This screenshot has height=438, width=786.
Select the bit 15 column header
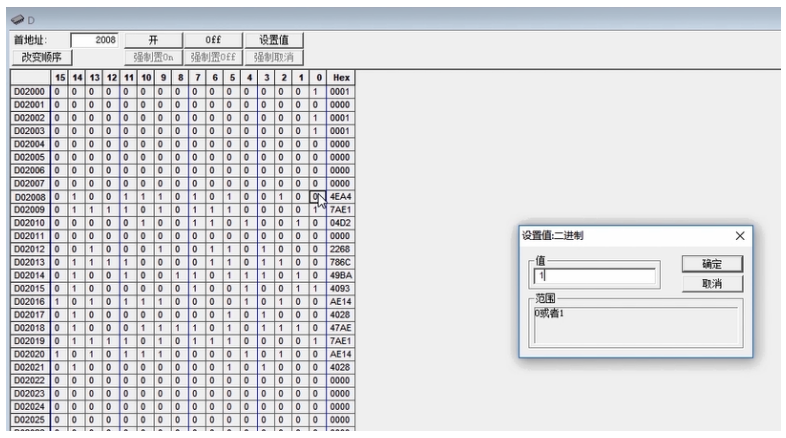coord(59,77)
